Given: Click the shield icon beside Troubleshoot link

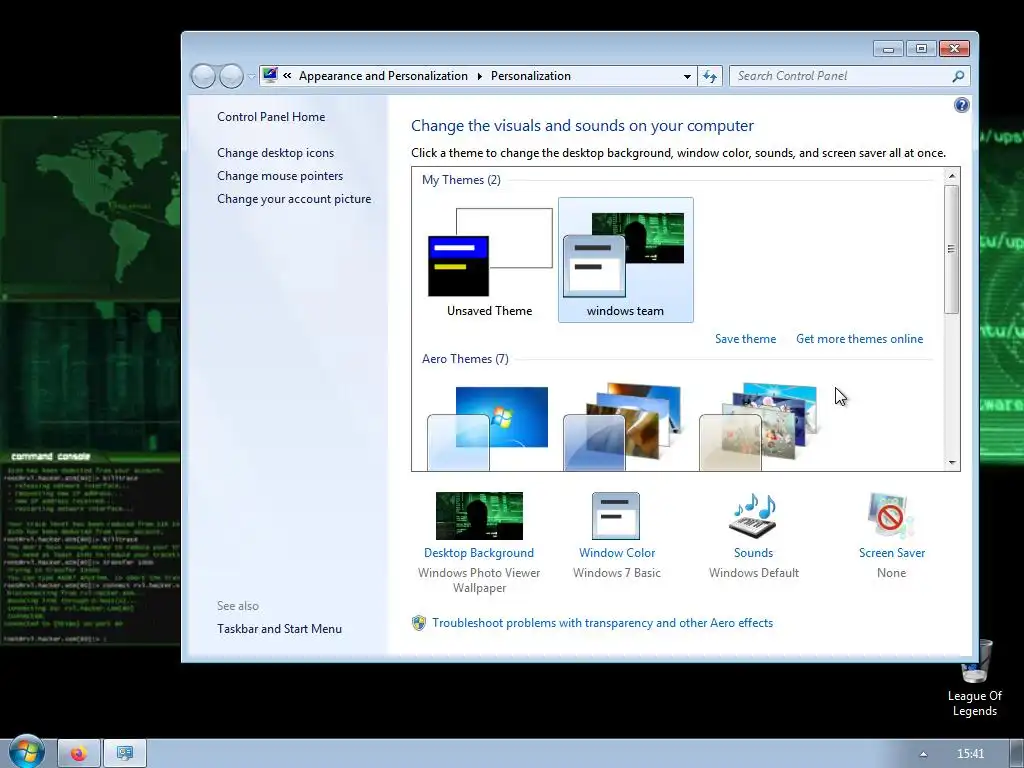Looking at the screenshot, I should (x=419, y=623).
